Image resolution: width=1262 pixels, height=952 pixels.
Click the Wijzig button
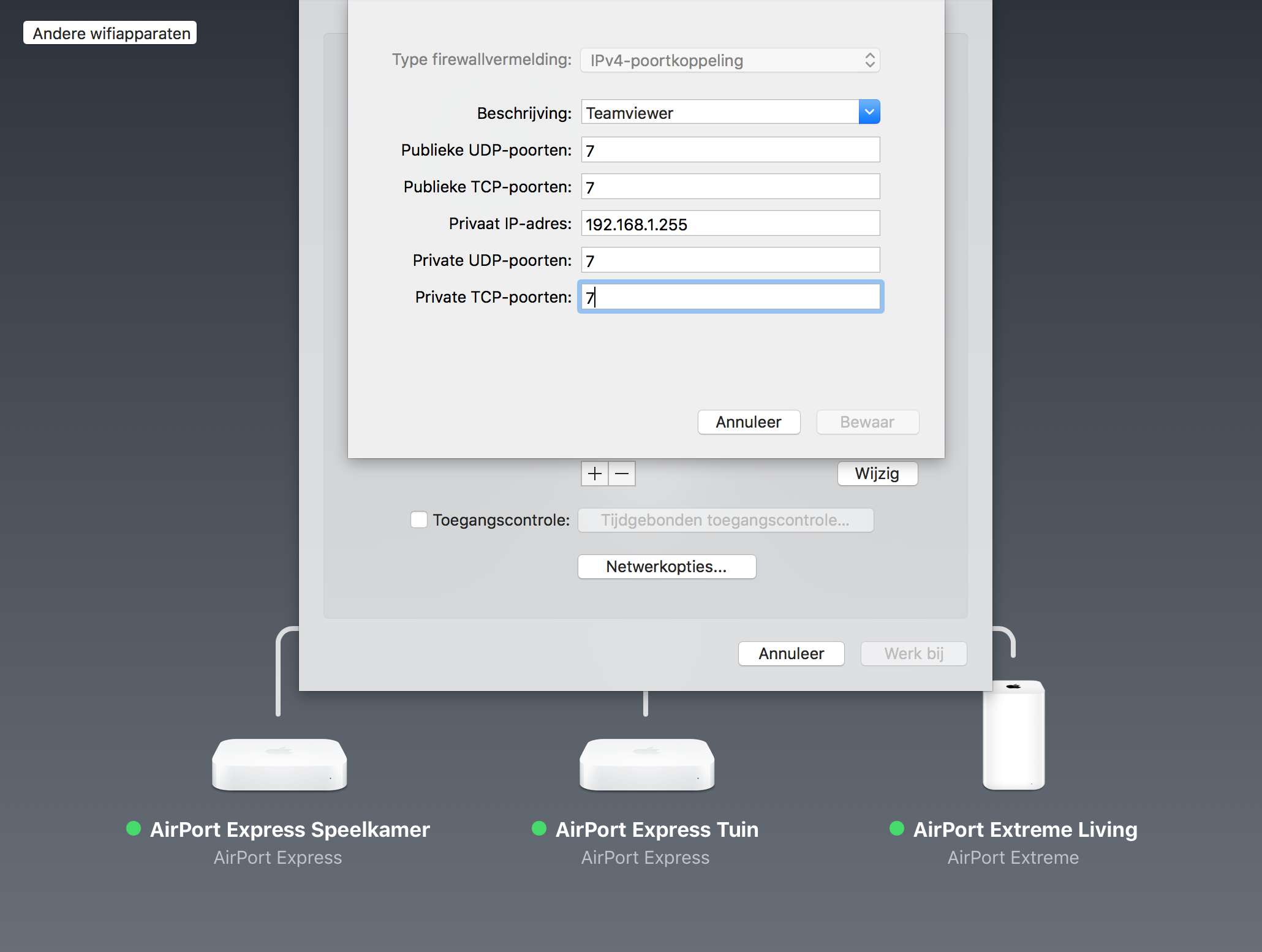[x=877, y=474]
